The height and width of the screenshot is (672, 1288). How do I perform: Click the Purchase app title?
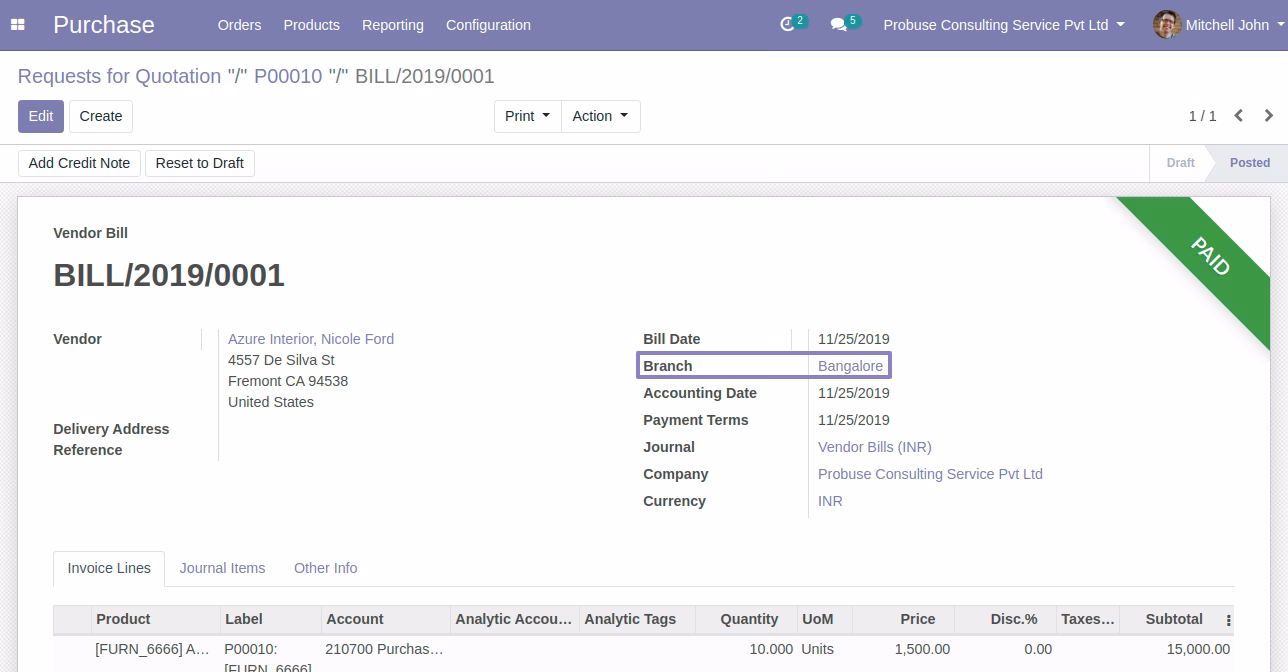(x=104, y=25)
